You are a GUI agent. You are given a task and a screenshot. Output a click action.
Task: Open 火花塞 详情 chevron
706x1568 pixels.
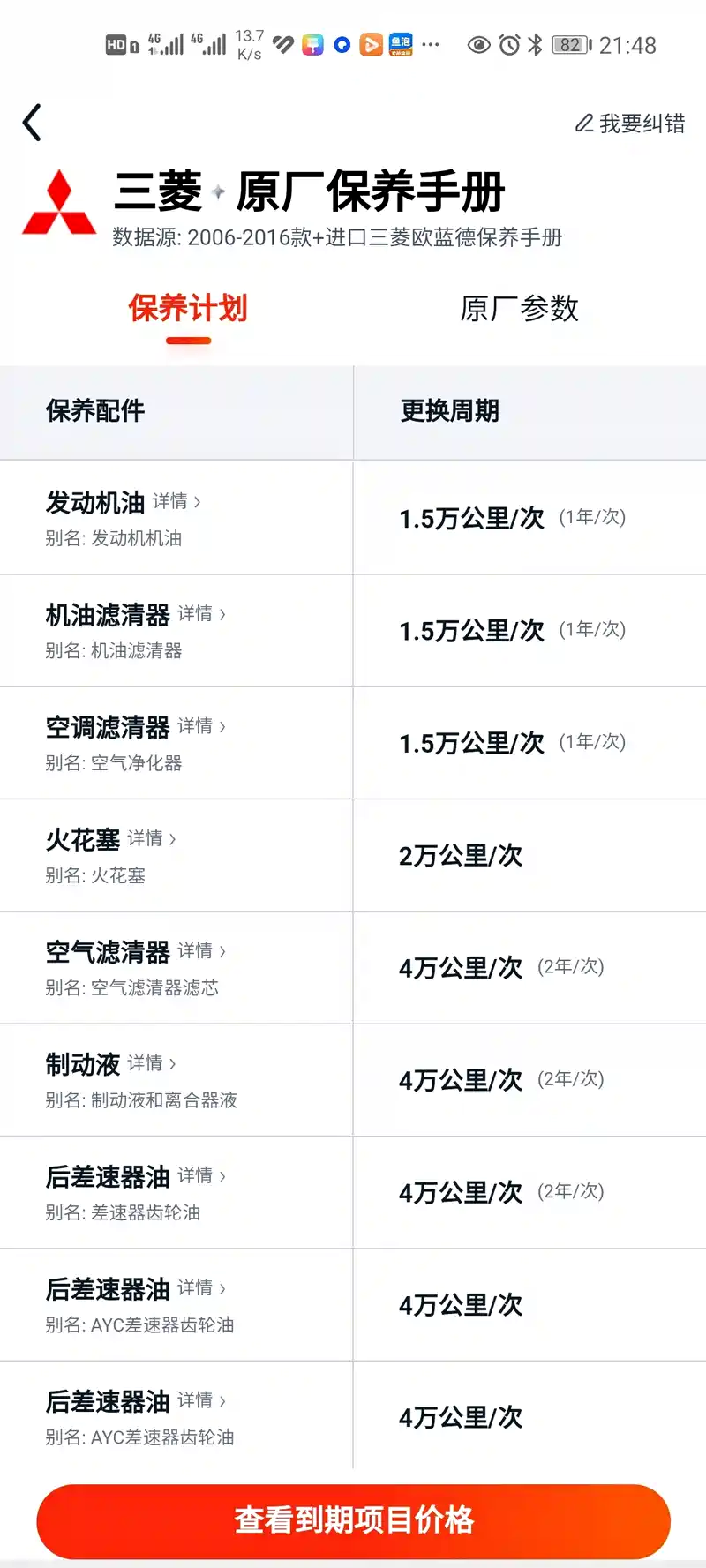(x=173, y=838)
